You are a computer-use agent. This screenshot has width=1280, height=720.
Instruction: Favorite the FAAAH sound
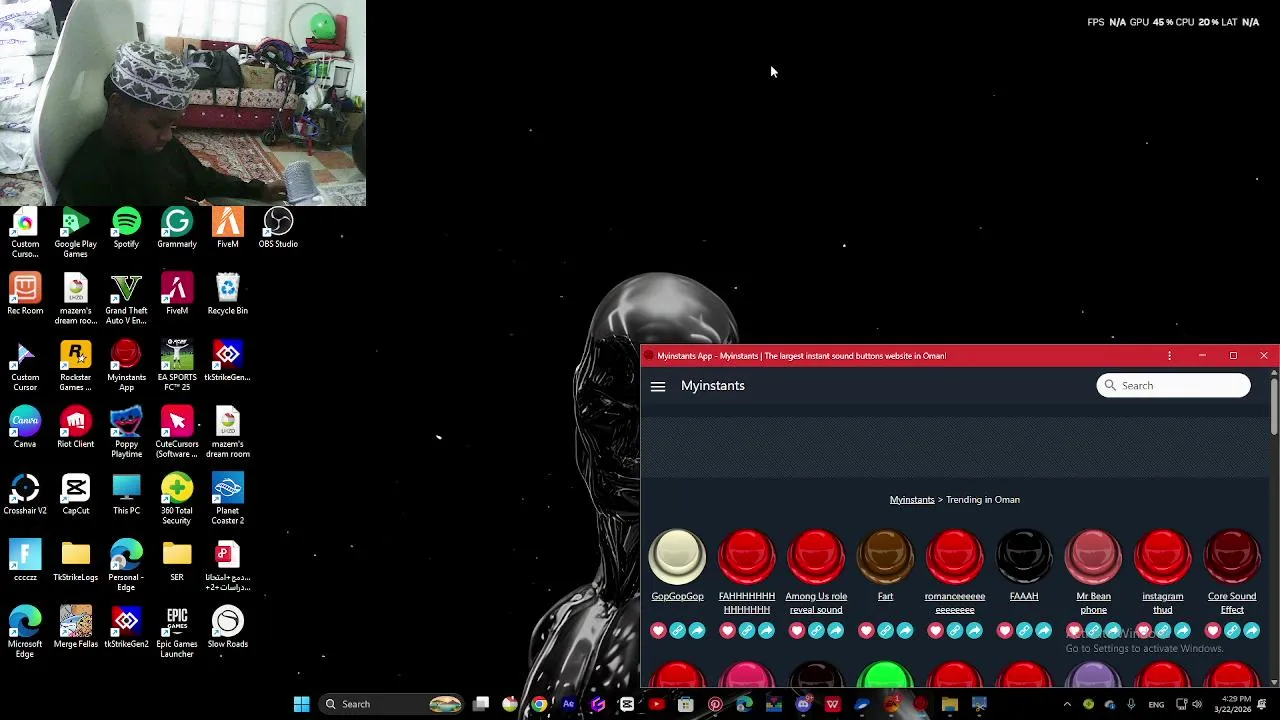pos(1005,630)
